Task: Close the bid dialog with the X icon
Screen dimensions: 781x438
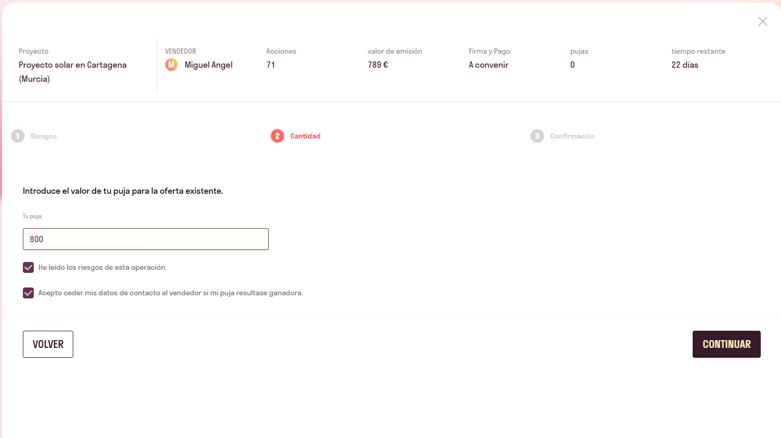Action: (x=762, y=21)
